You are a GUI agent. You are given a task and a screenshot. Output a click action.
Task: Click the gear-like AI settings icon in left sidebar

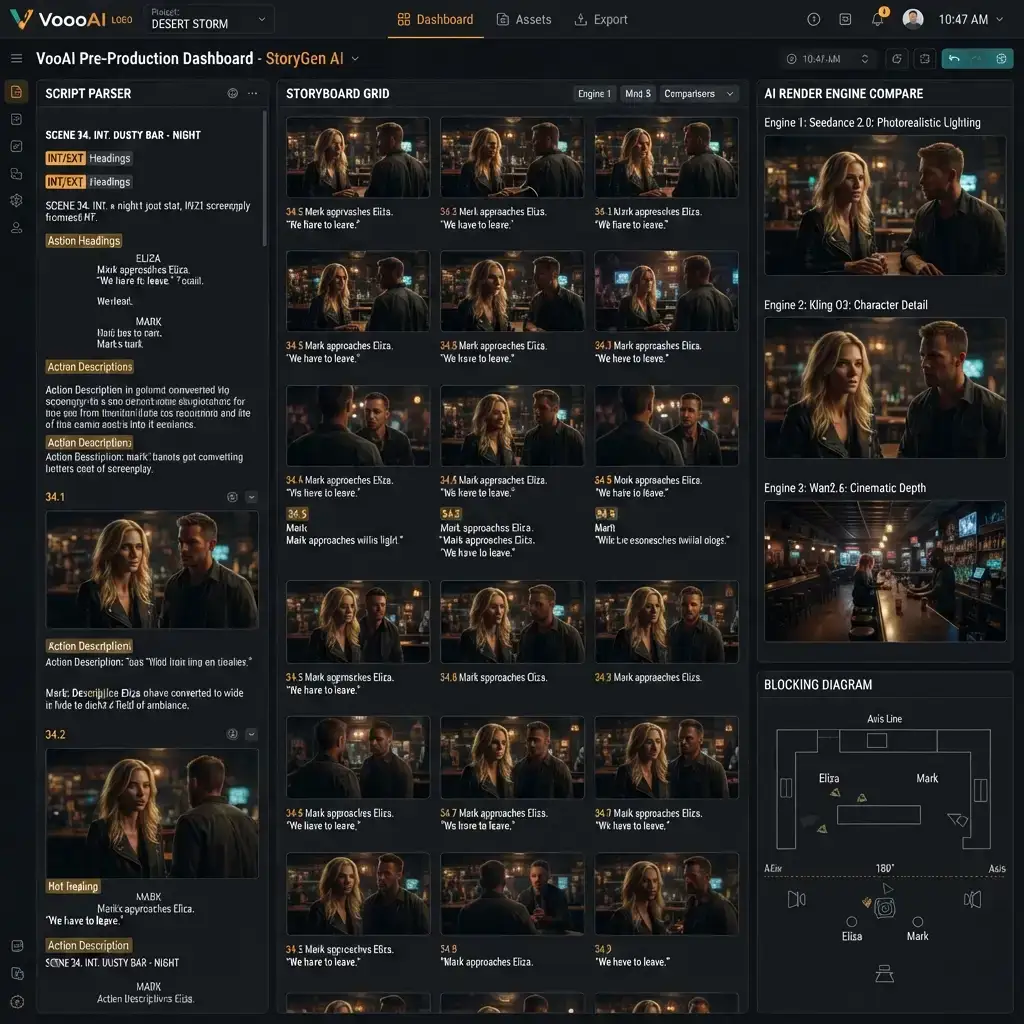click(x=16, y=200)
